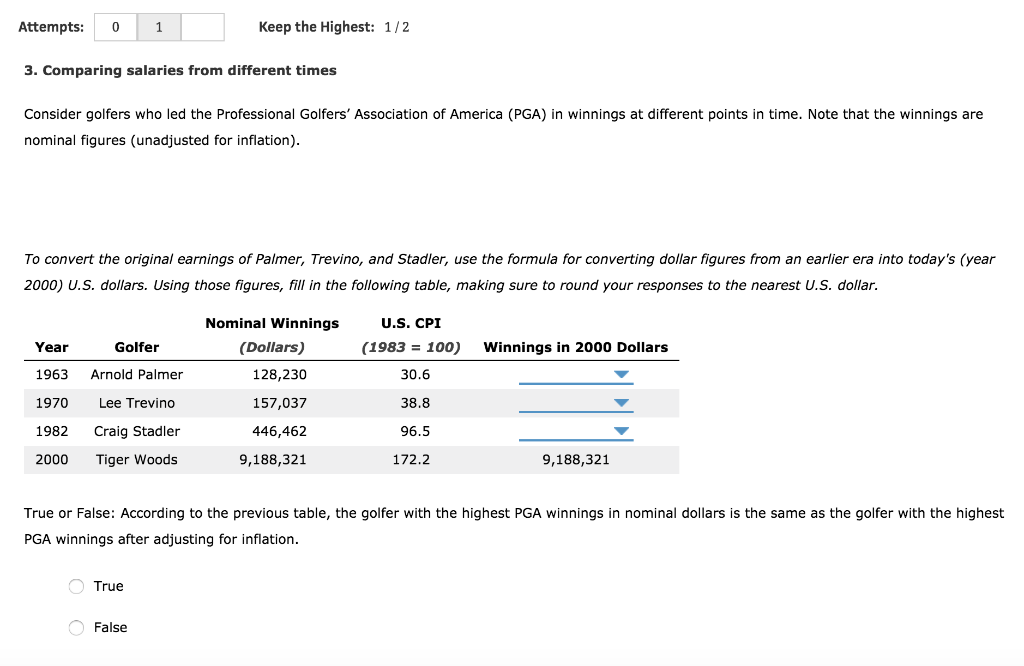Click attempt box showing 0
Viewport: 1024px width, 666px height.
[116, 27]
